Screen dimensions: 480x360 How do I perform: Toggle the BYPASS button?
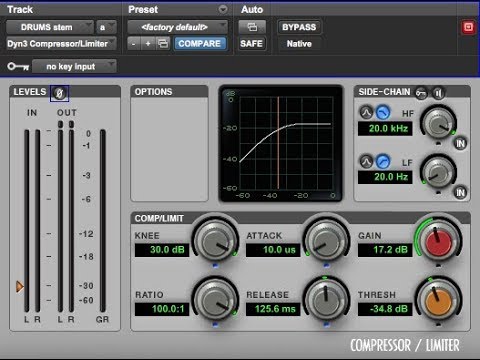299,27
